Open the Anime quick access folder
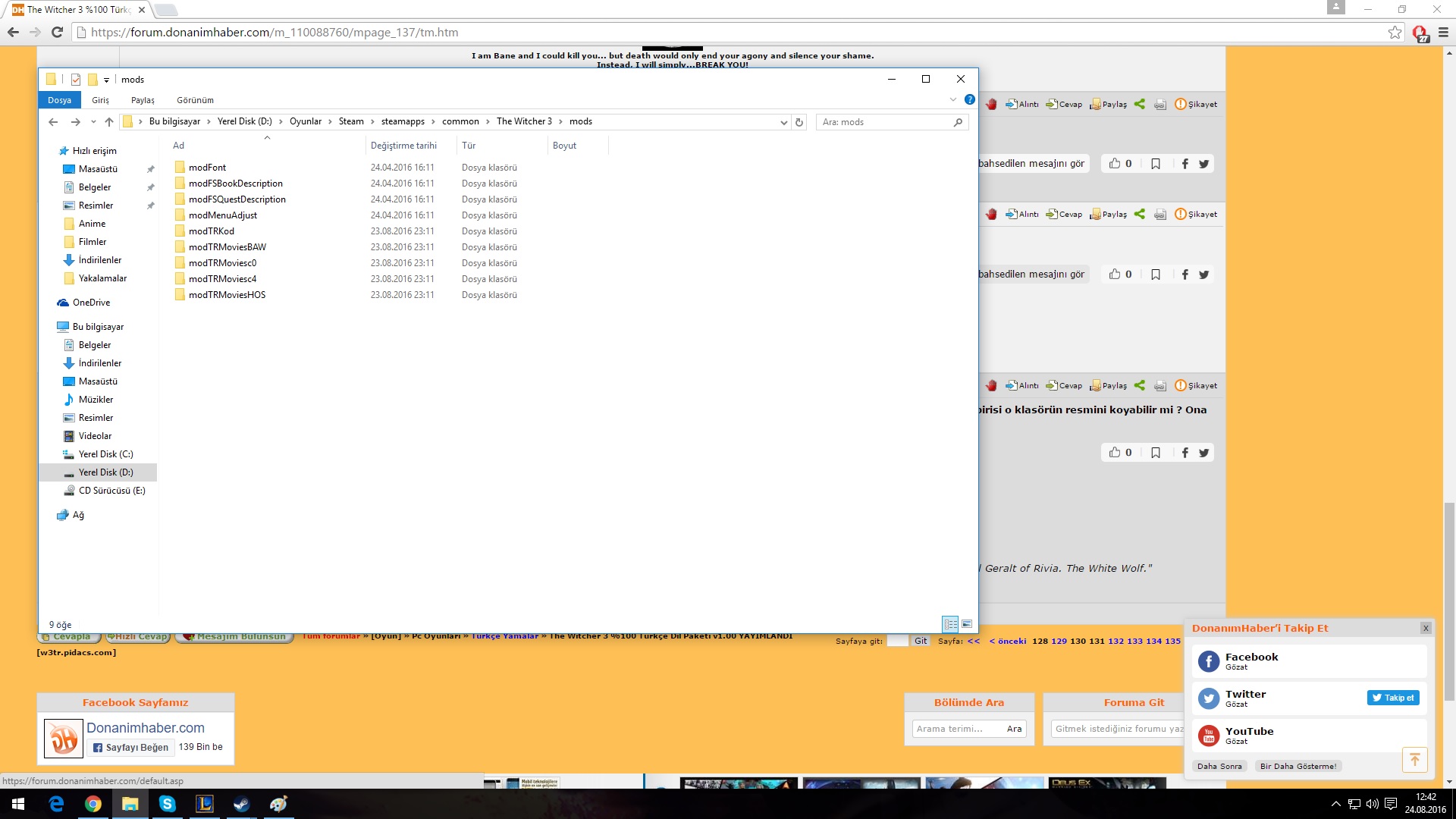The image size is (1456, 819). 92,224
